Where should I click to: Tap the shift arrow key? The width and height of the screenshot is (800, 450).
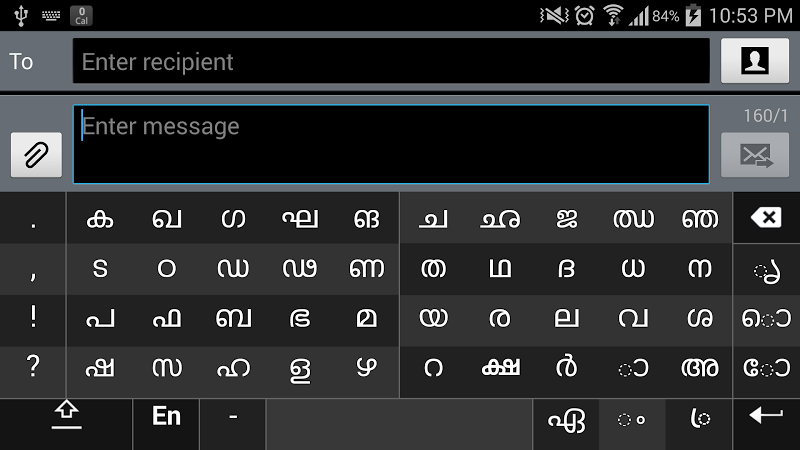[x=66, y=416]
